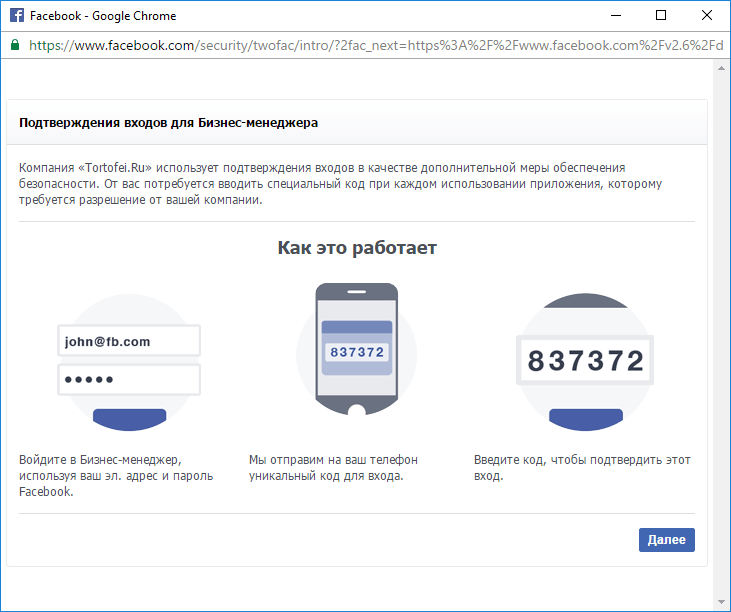Click the blue button below the large code illustration
The width and height of the screenshot is (731, 612).
[585, 418]
